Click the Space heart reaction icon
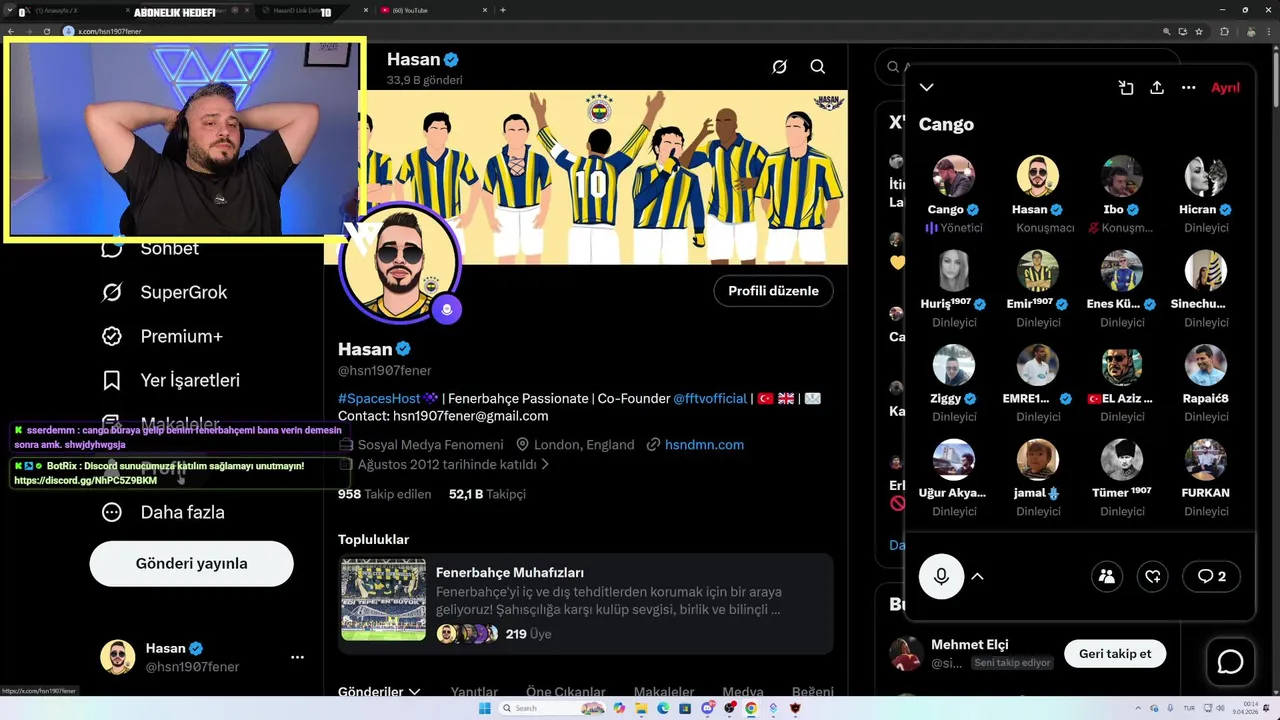Image resolution: width=1280 pixels, height=720 pixels. [1153, 576]
